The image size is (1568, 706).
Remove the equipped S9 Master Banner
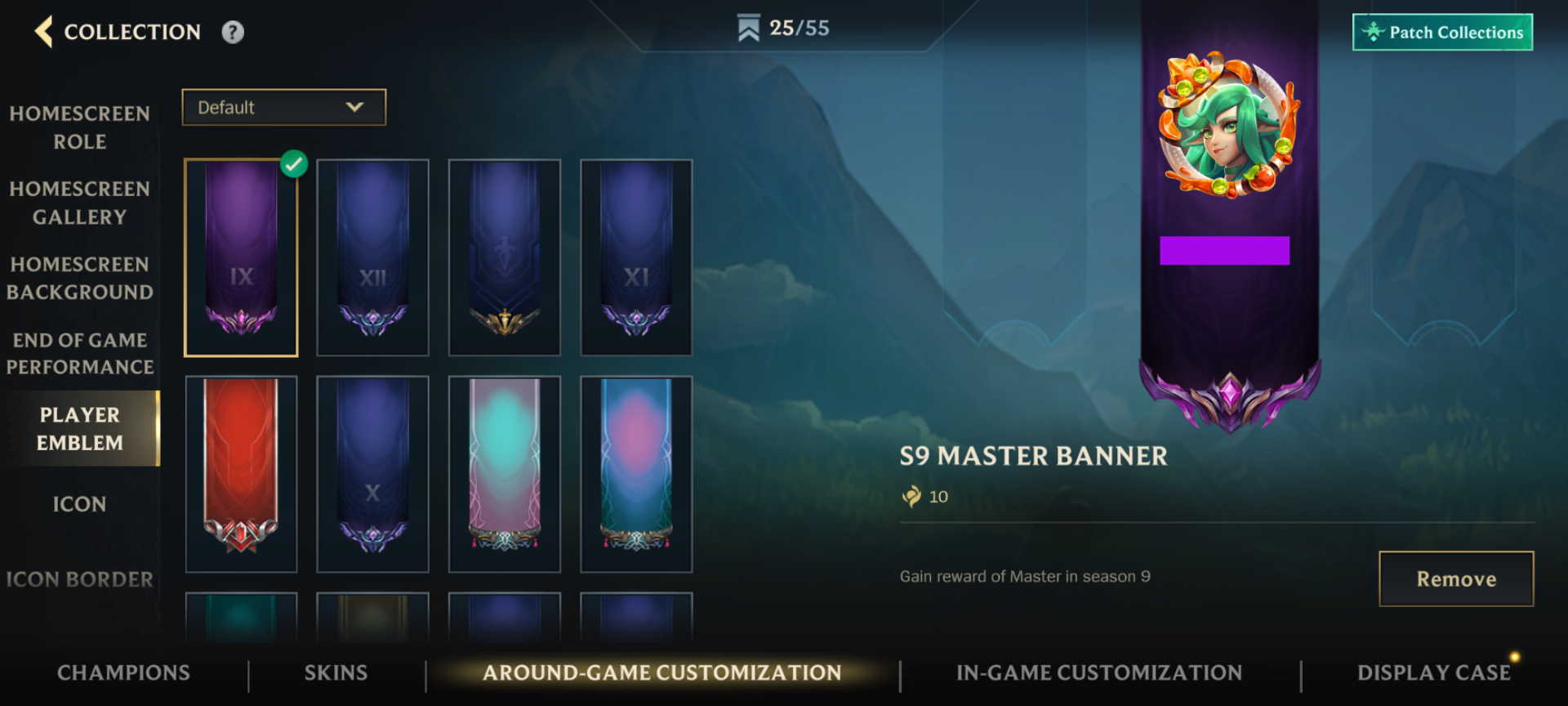(x=1456, y=579)
